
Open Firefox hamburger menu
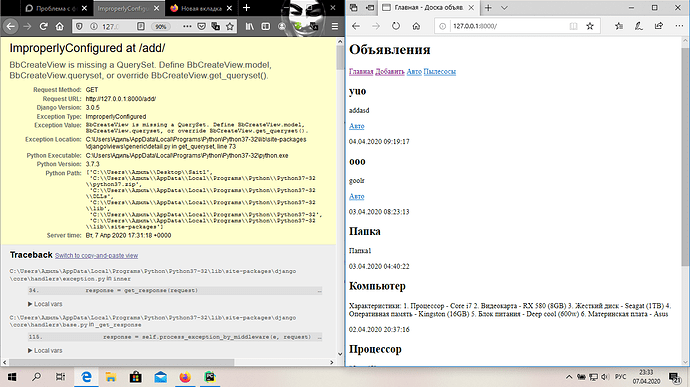[x=335, y=26]
